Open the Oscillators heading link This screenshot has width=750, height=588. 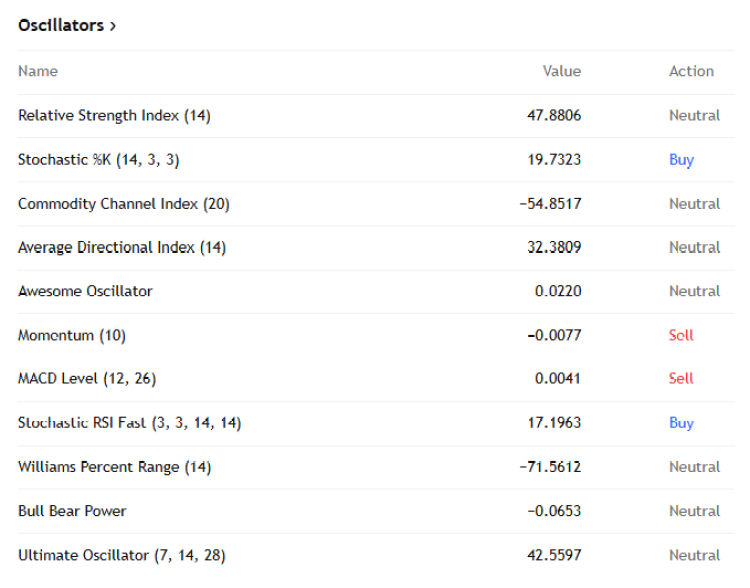[x=61, y=26]
